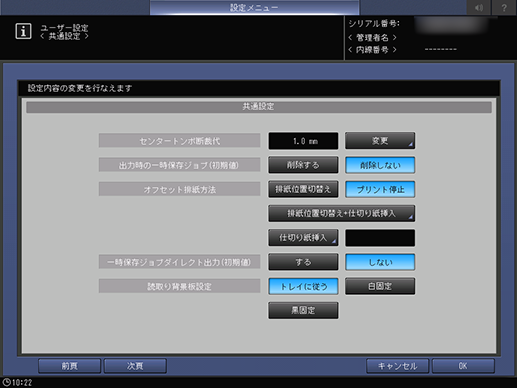Click the 設定内容の変更を行なえます message

point(80,88)
